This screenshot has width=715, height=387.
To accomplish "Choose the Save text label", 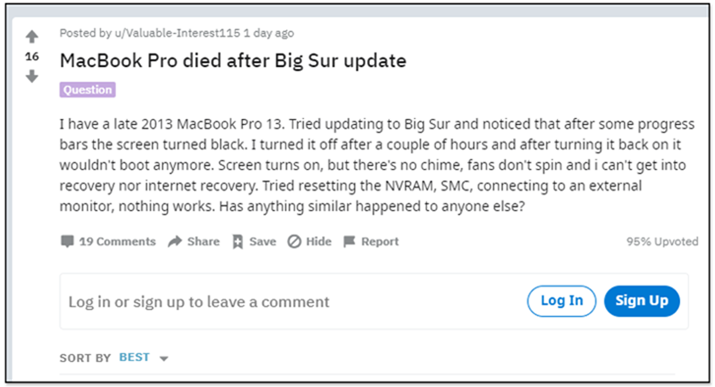I will pyautogui.click(x=263, y=242).
